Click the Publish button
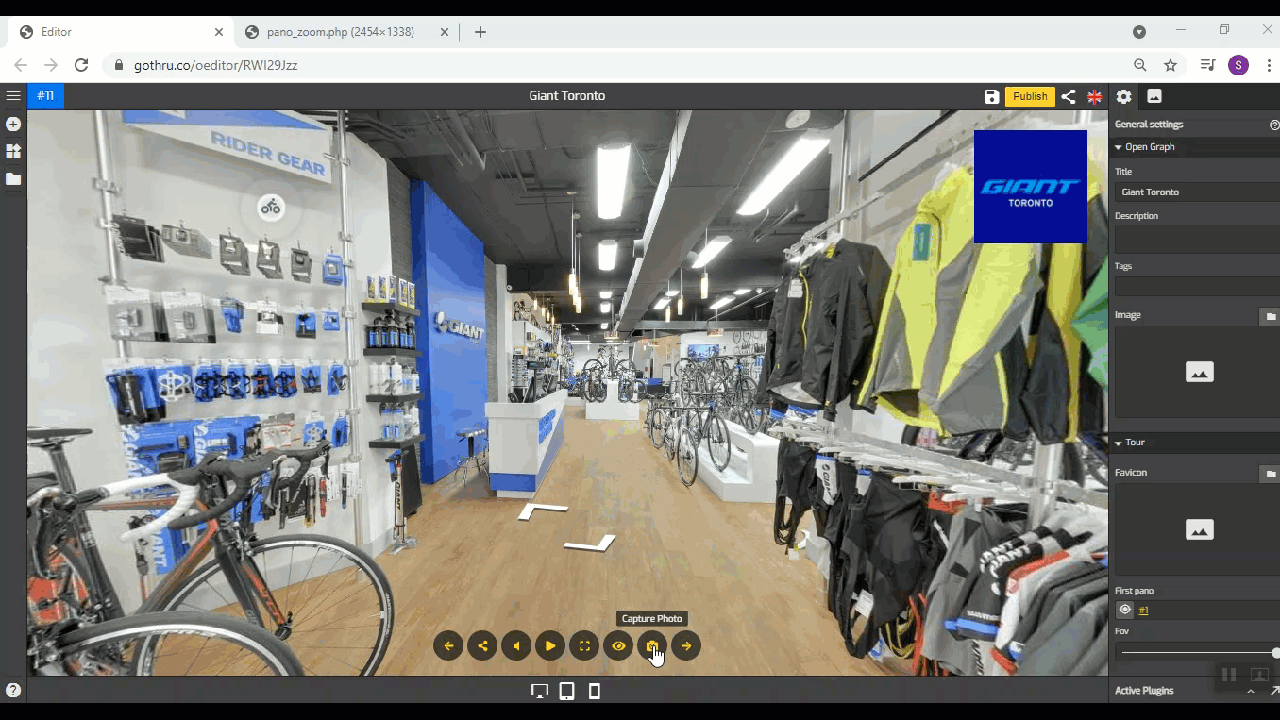 point(1030,97)
